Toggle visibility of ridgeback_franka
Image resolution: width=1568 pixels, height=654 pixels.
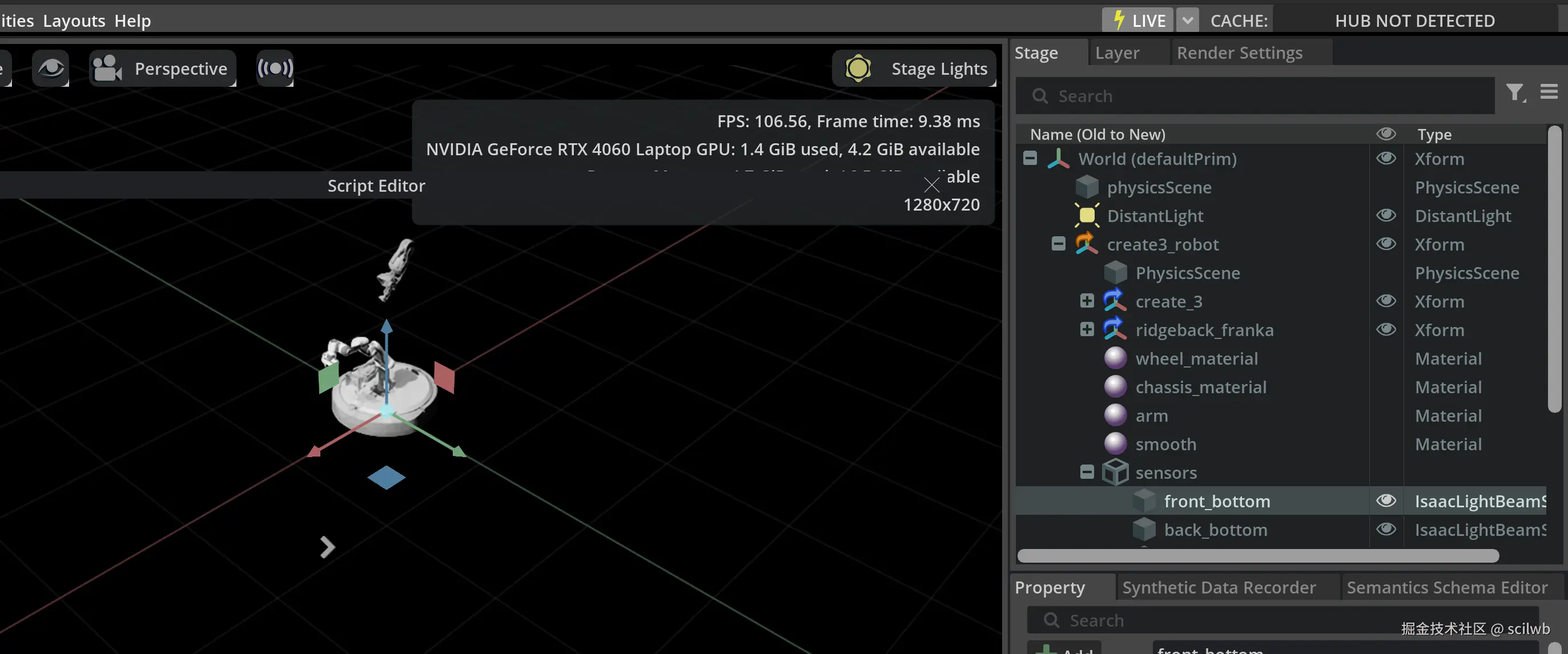1386,330
